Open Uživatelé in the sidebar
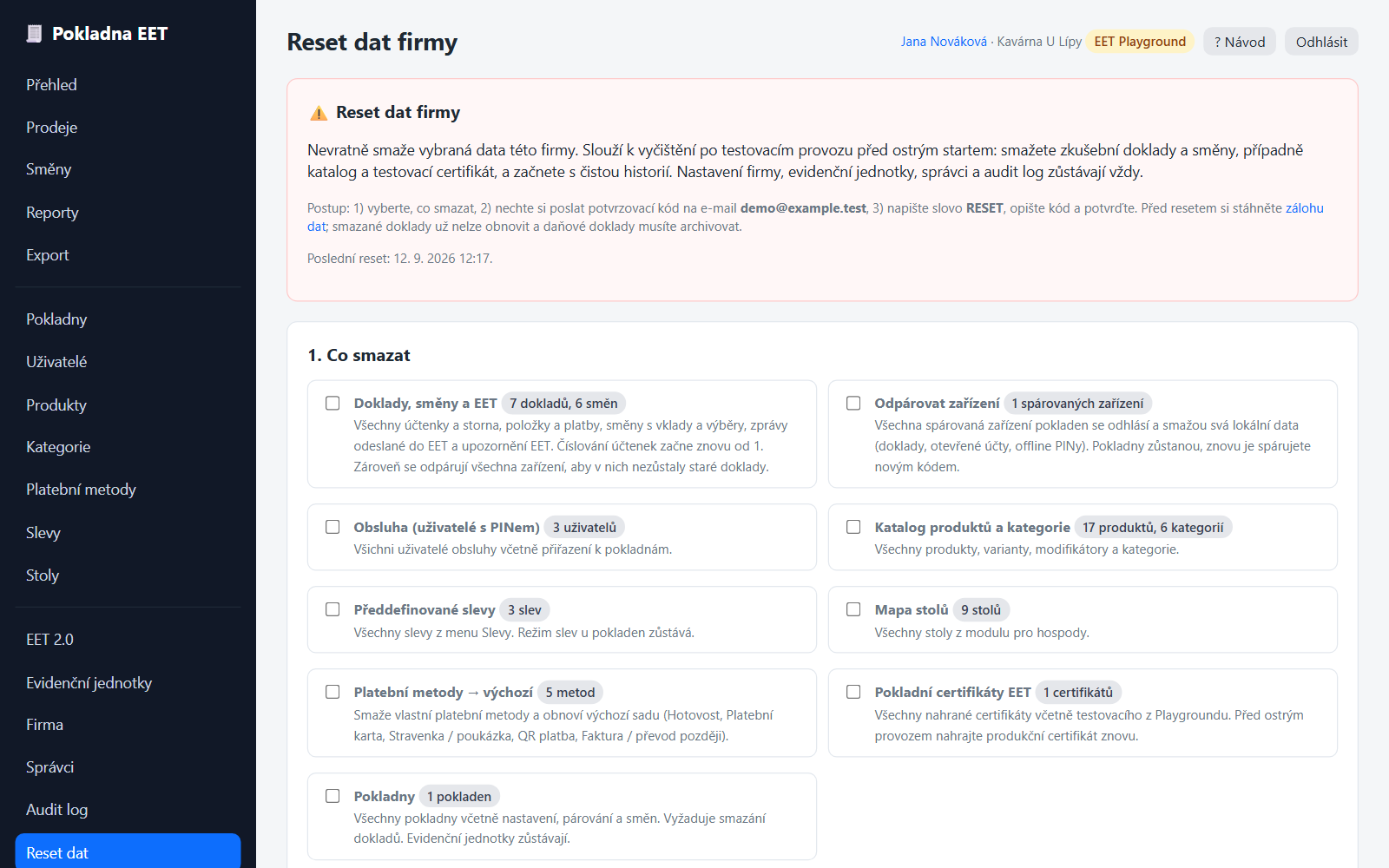This screenshot has width=1389, height=868. click(x=128, y=362)
